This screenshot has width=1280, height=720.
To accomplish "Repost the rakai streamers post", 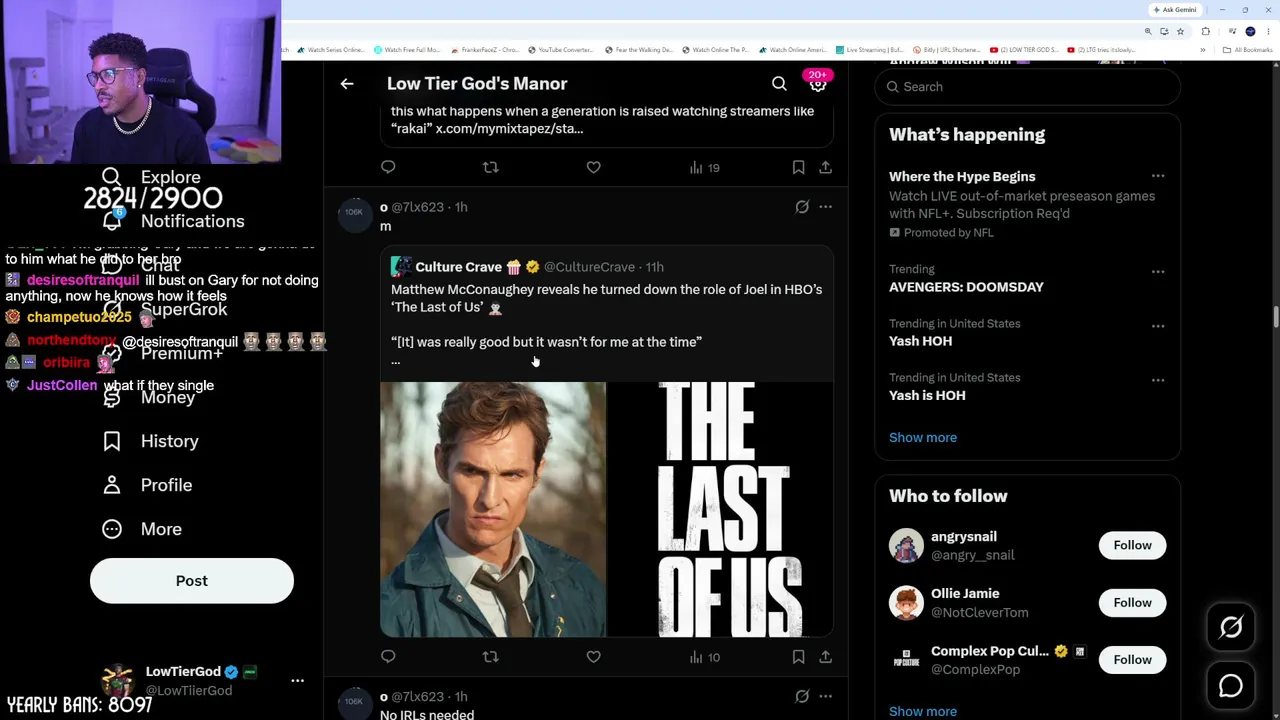I will (490, 167).
